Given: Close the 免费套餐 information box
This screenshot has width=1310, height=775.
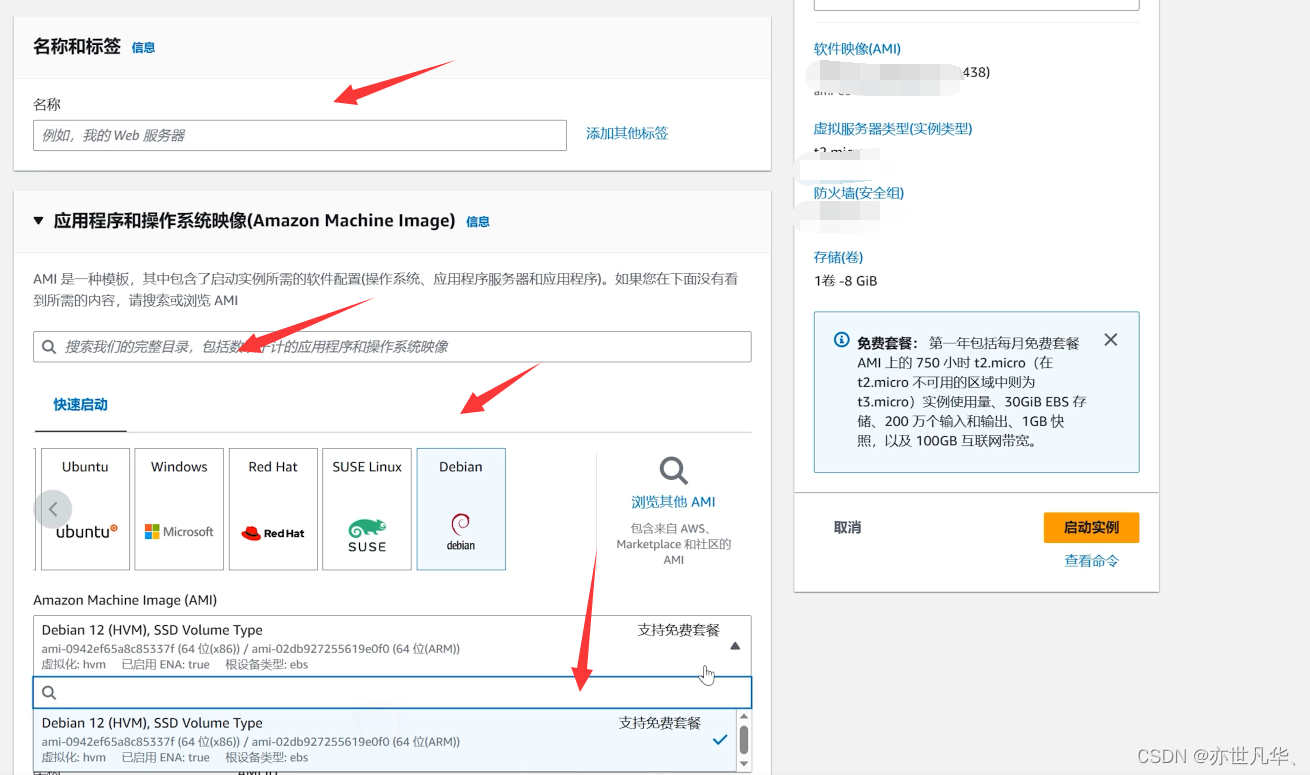Looking at the screenshot, I should click(x=1110, y=339).
